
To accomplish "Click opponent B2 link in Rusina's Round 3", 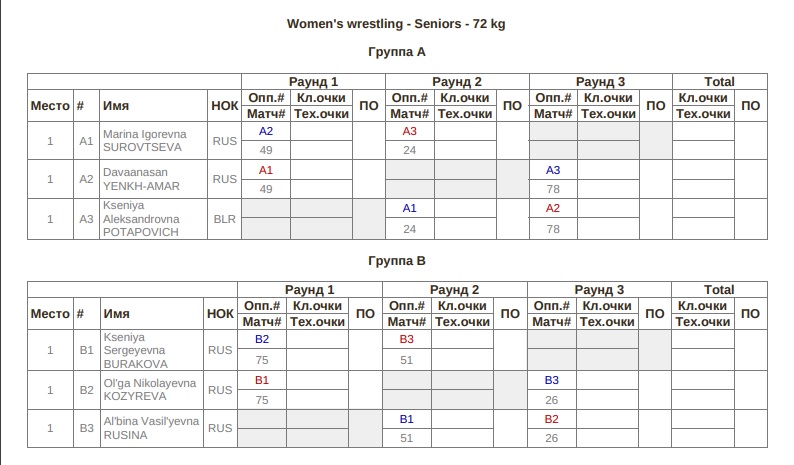I will [x=551, y=418].
